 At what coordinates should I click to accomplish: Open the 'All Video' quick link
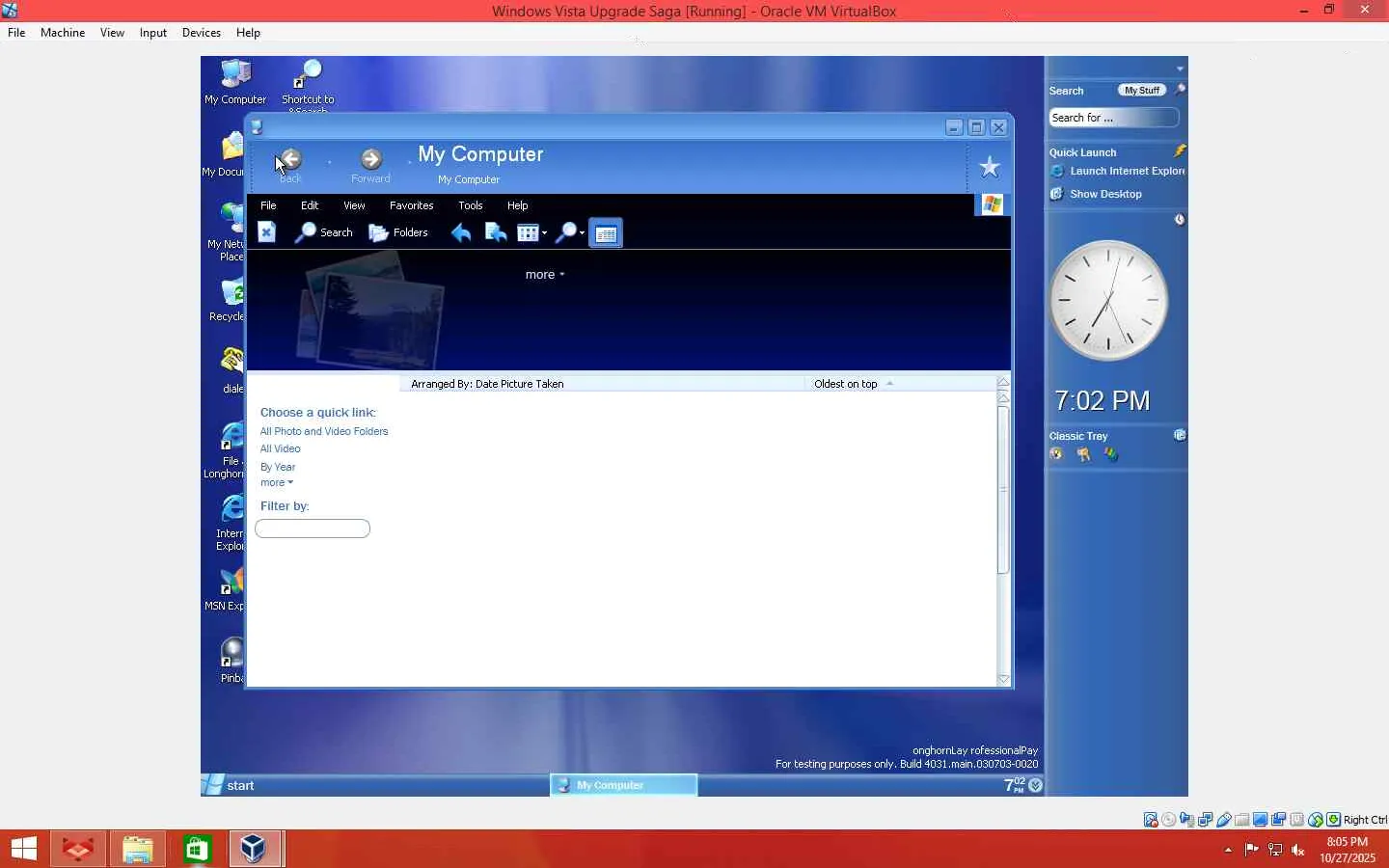(281, 448)
